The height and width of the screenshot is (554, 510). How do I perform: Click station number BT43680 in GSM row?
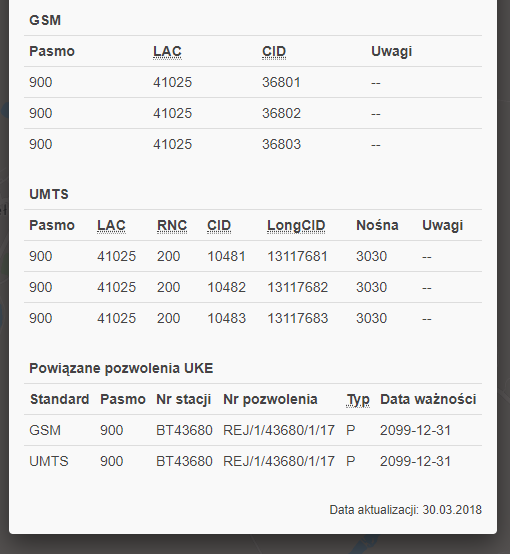point(184,431)
